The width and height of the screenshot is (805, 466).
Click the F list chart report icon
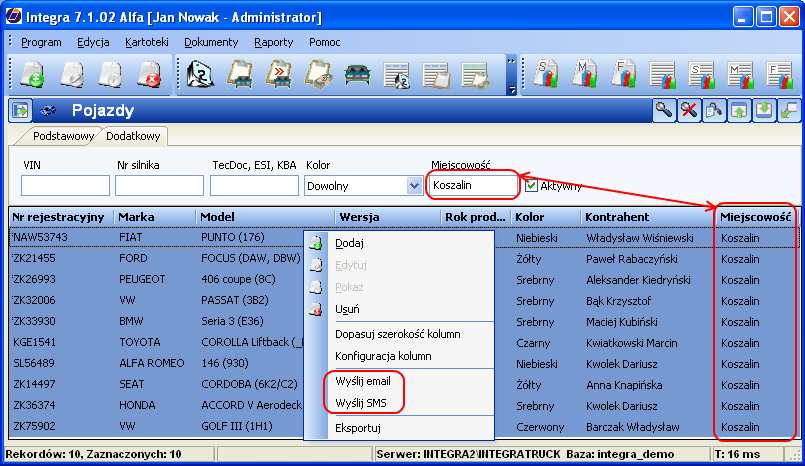780,75
